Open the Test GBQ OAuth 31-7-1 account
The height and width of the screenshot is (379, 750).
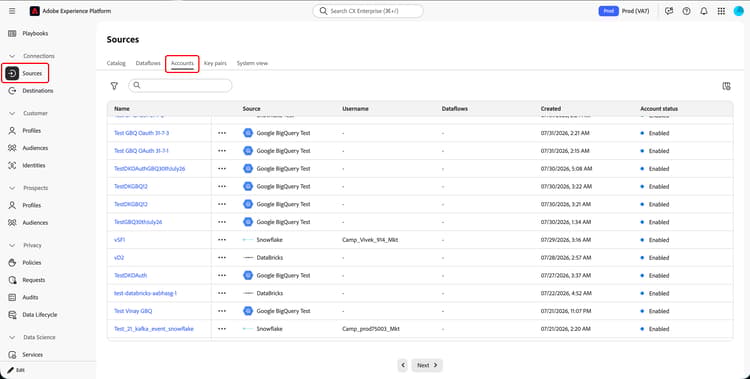[x=141, y=151]
